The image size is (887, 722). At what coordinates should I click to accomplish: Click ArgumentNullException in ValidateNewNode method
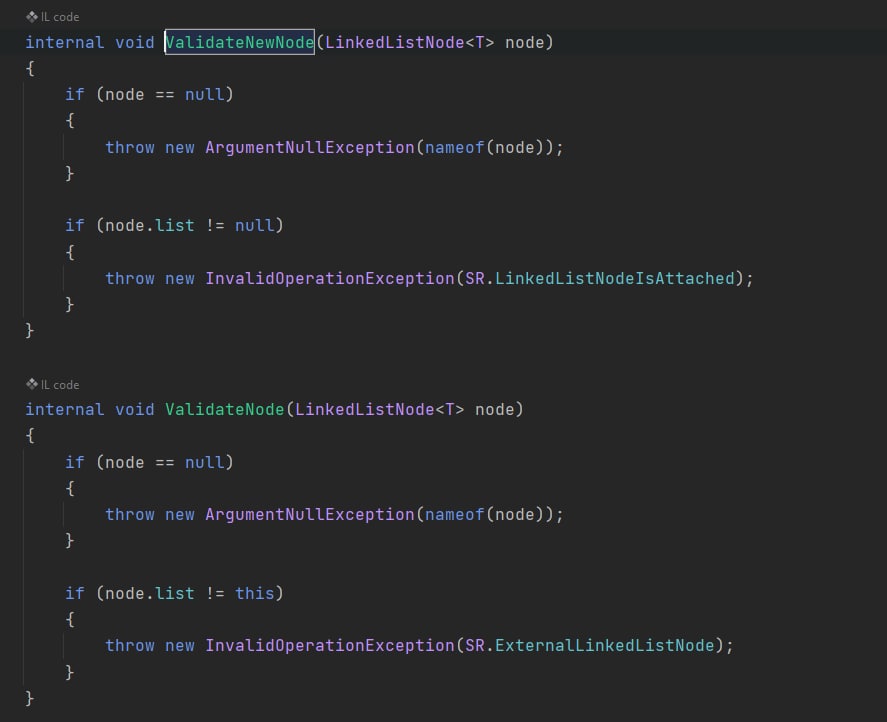coord(310,148)
